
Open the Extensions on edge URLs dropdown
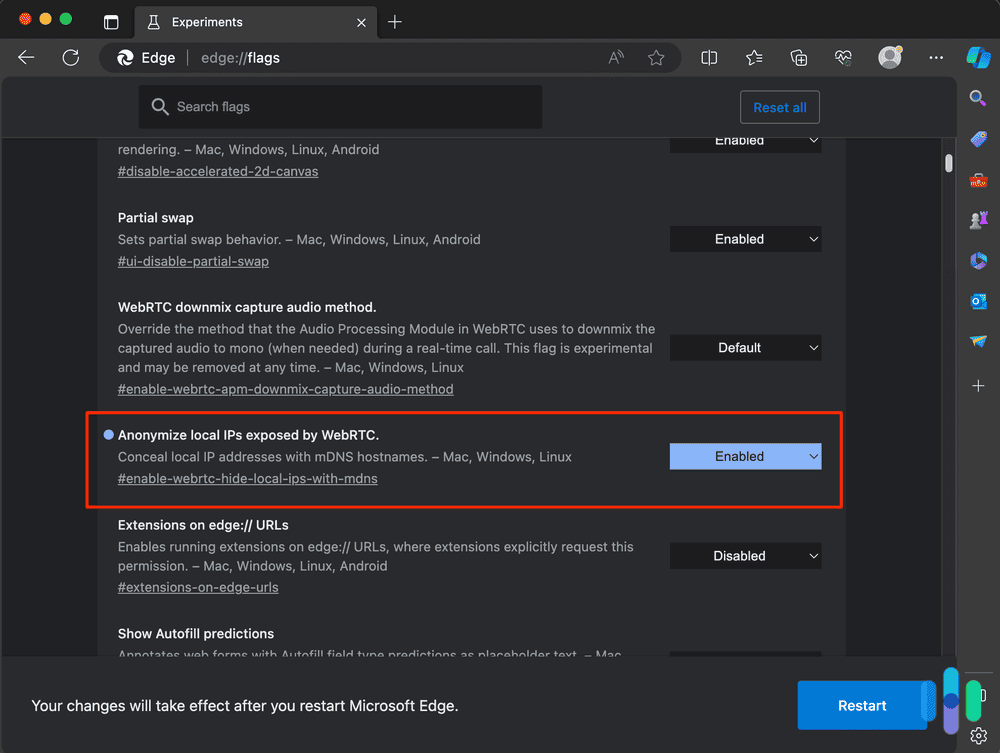coord(745,555)
